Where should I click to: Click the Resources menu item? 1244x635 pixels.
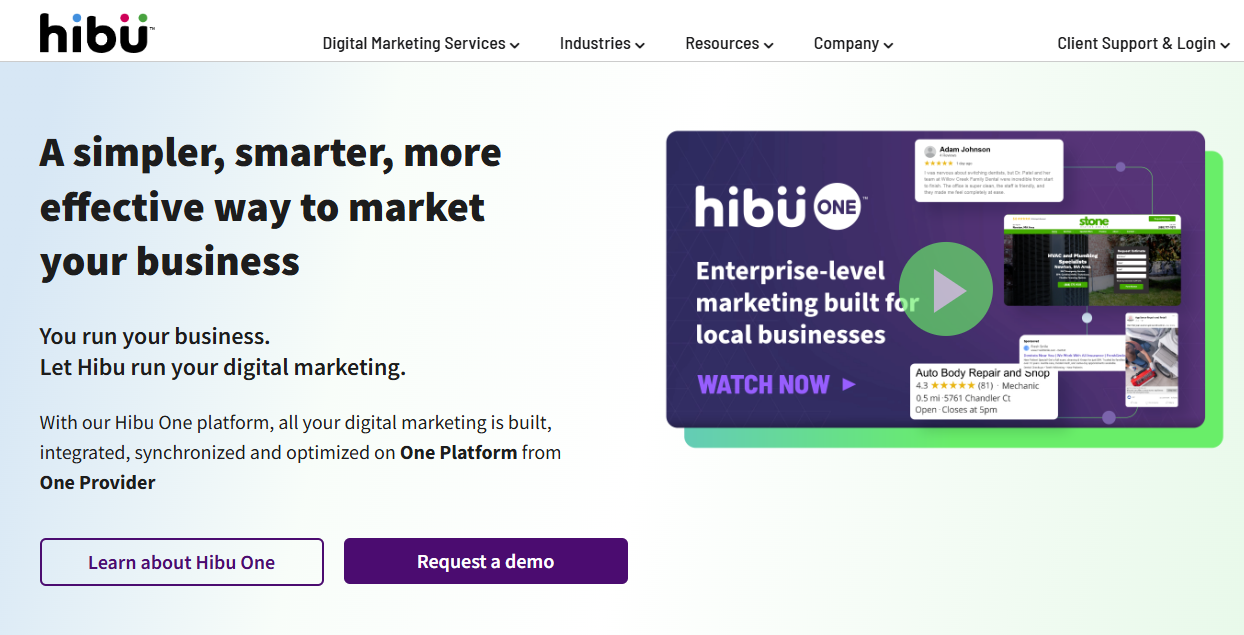tap(722, 43)
